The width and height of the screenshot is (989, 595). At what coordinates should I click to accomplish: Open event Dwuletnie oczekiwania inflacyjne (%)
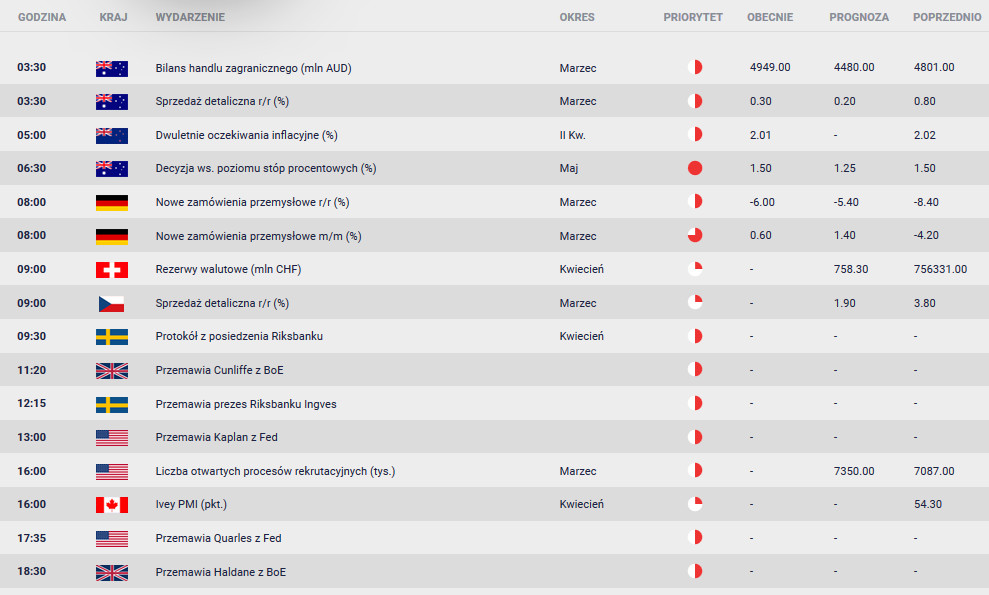247,135
